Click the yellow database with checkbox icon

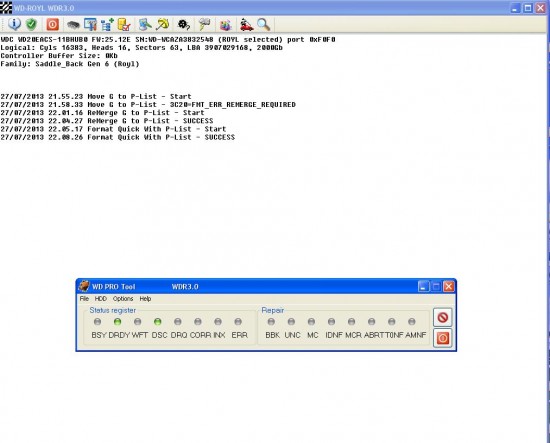124,25
